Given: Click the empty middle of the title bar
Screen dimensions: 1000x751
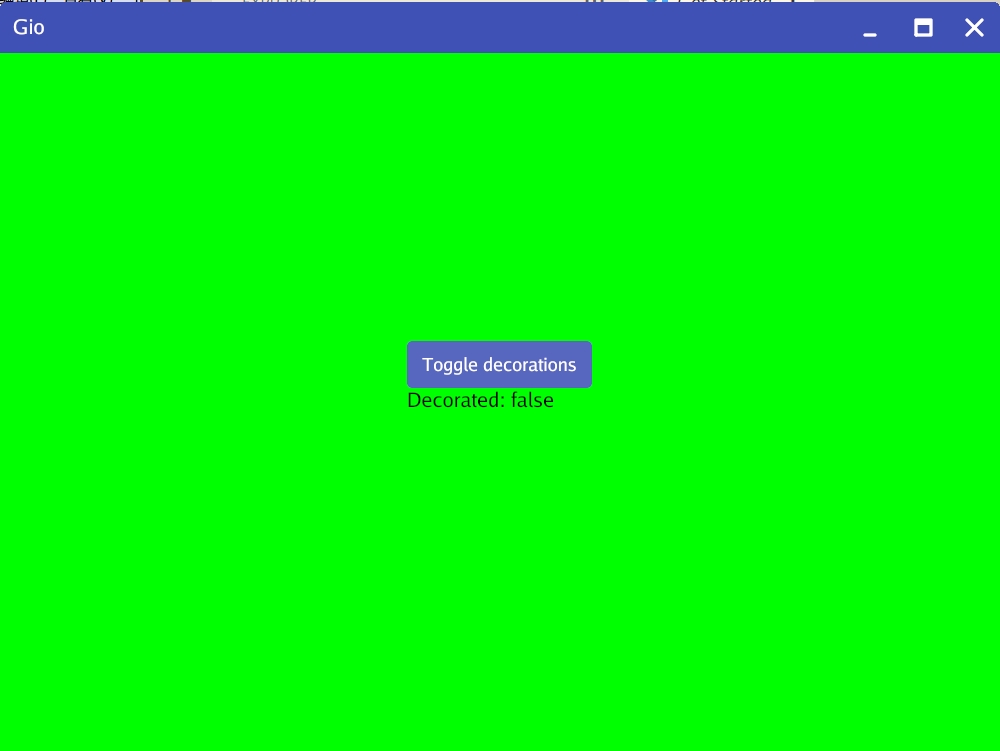Looking at the screenshot, I should point(450,28).
